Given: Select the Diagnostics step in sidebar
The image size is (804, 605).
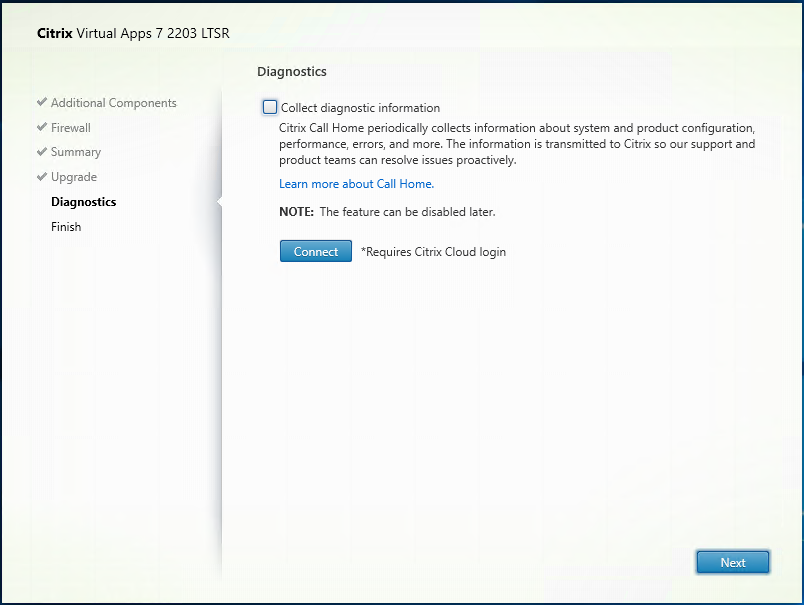Looking at the screenshot, I should pos(83,202).
